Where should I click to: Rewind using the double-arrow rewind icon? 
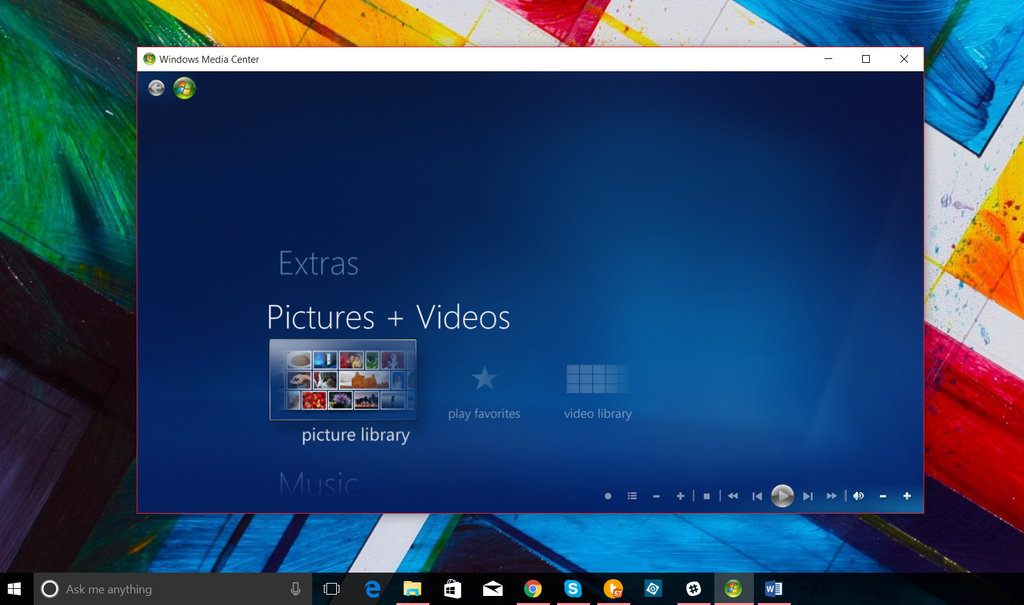pos(732,495)
